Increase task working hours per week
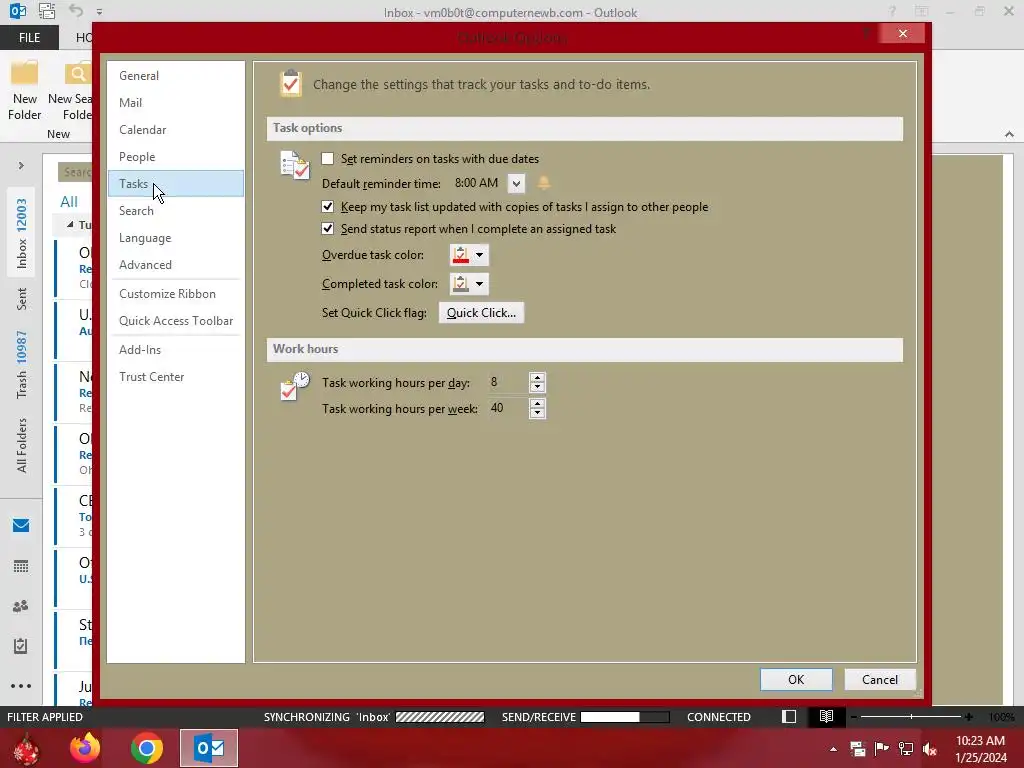The height and width of the screenshot is (768, 1024). click(537, 404)
